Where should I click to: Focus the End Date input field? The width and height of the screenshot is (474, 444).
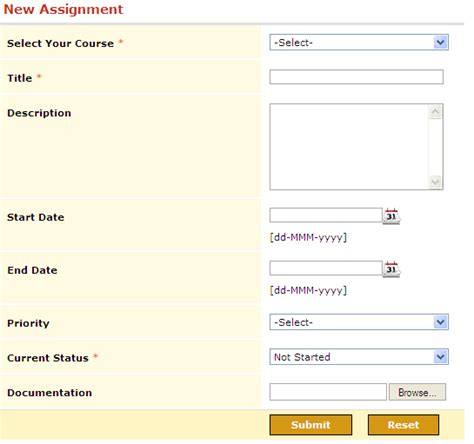tap(326, 268)
